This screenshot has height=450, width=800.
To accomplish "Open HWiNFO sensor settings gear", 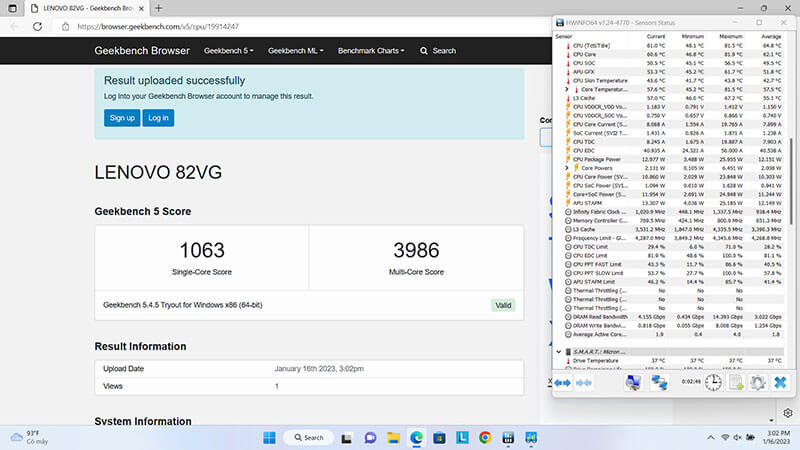I will coord(758,383).
